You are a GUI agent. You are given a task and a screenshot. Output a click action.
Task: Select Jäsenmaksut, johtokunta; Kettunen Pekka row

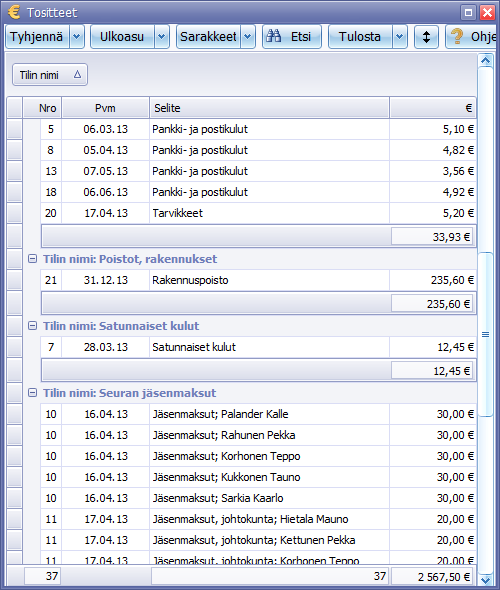(258, 541)
